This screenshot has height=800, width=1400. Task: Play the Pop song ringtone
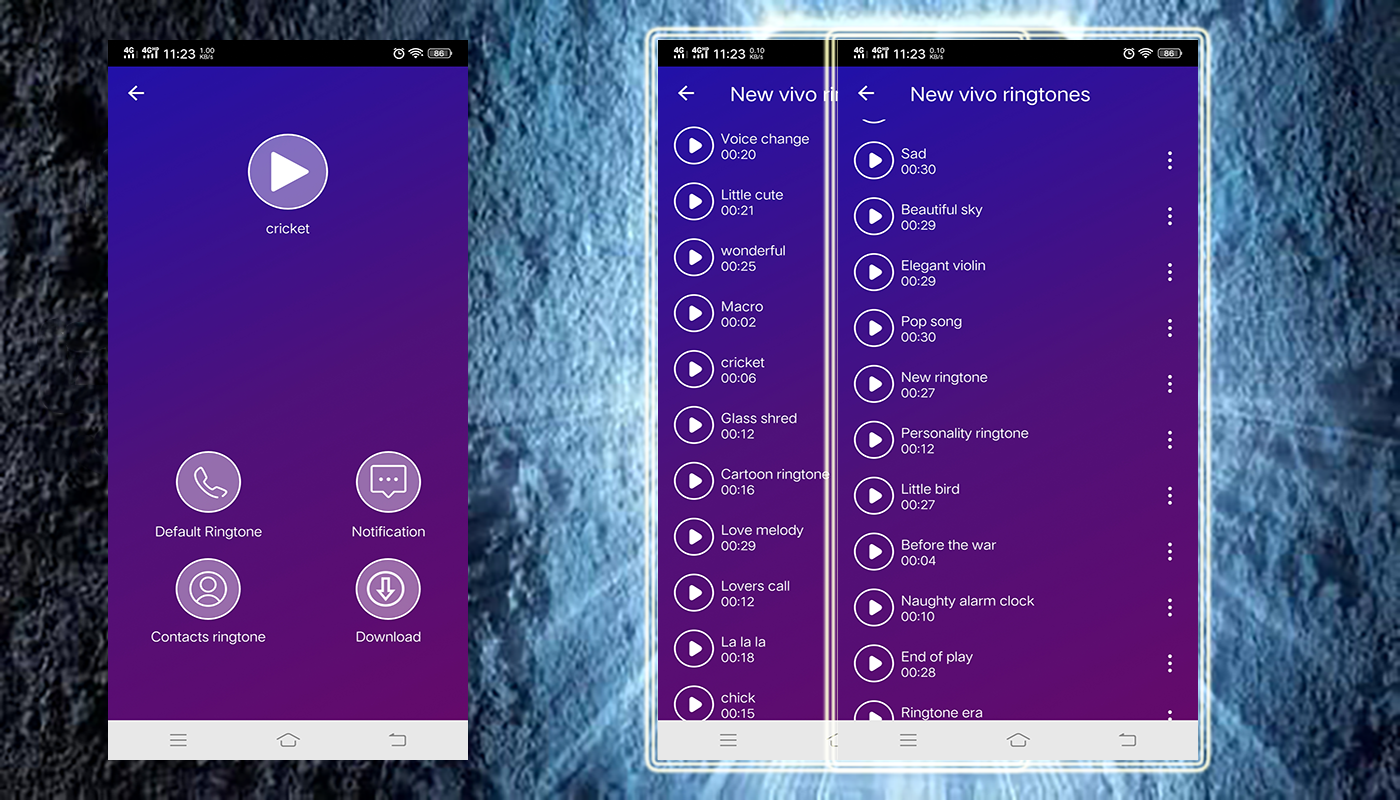[x=874, y=328]
